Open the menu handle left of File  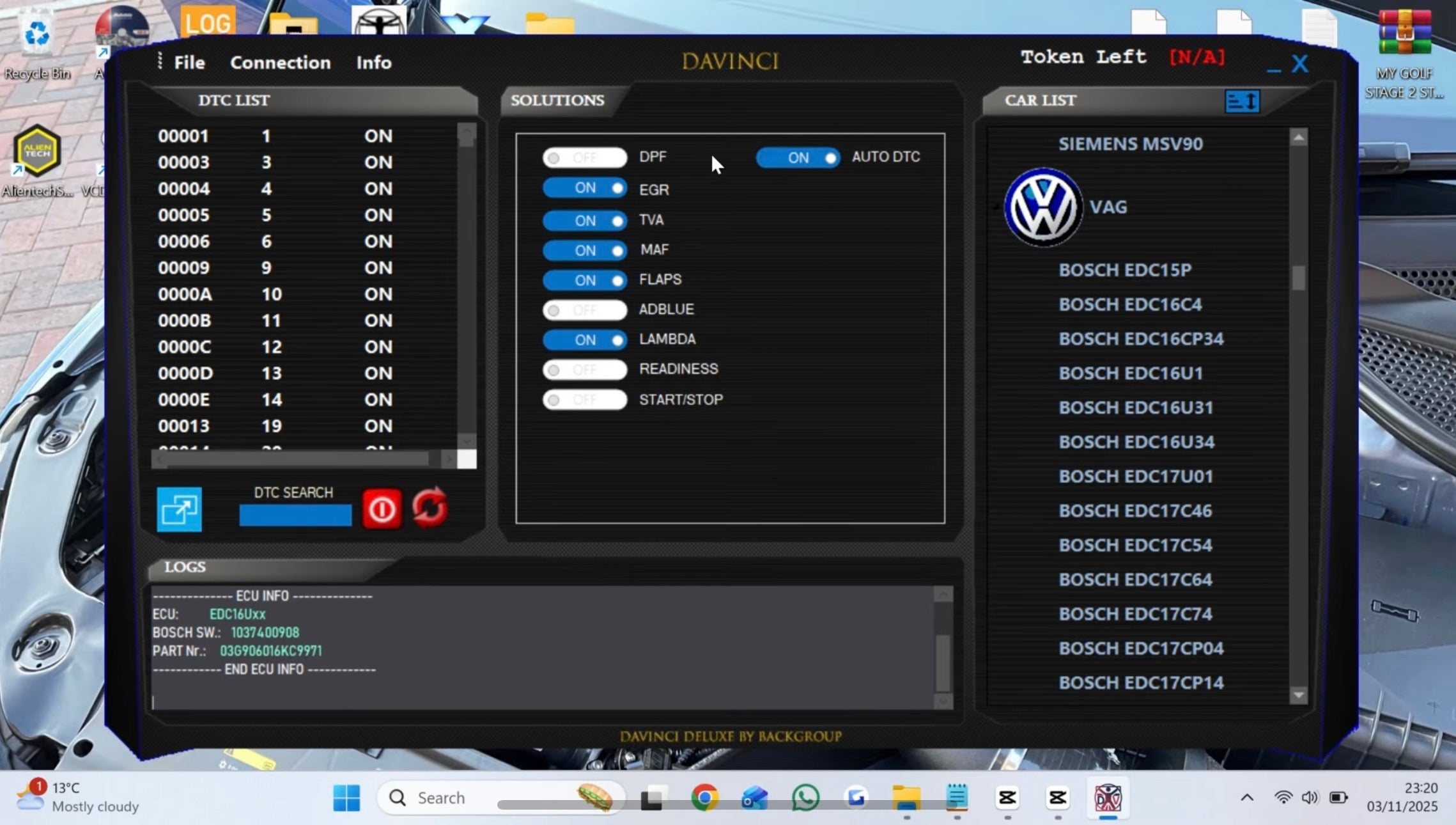click(159, 61)
